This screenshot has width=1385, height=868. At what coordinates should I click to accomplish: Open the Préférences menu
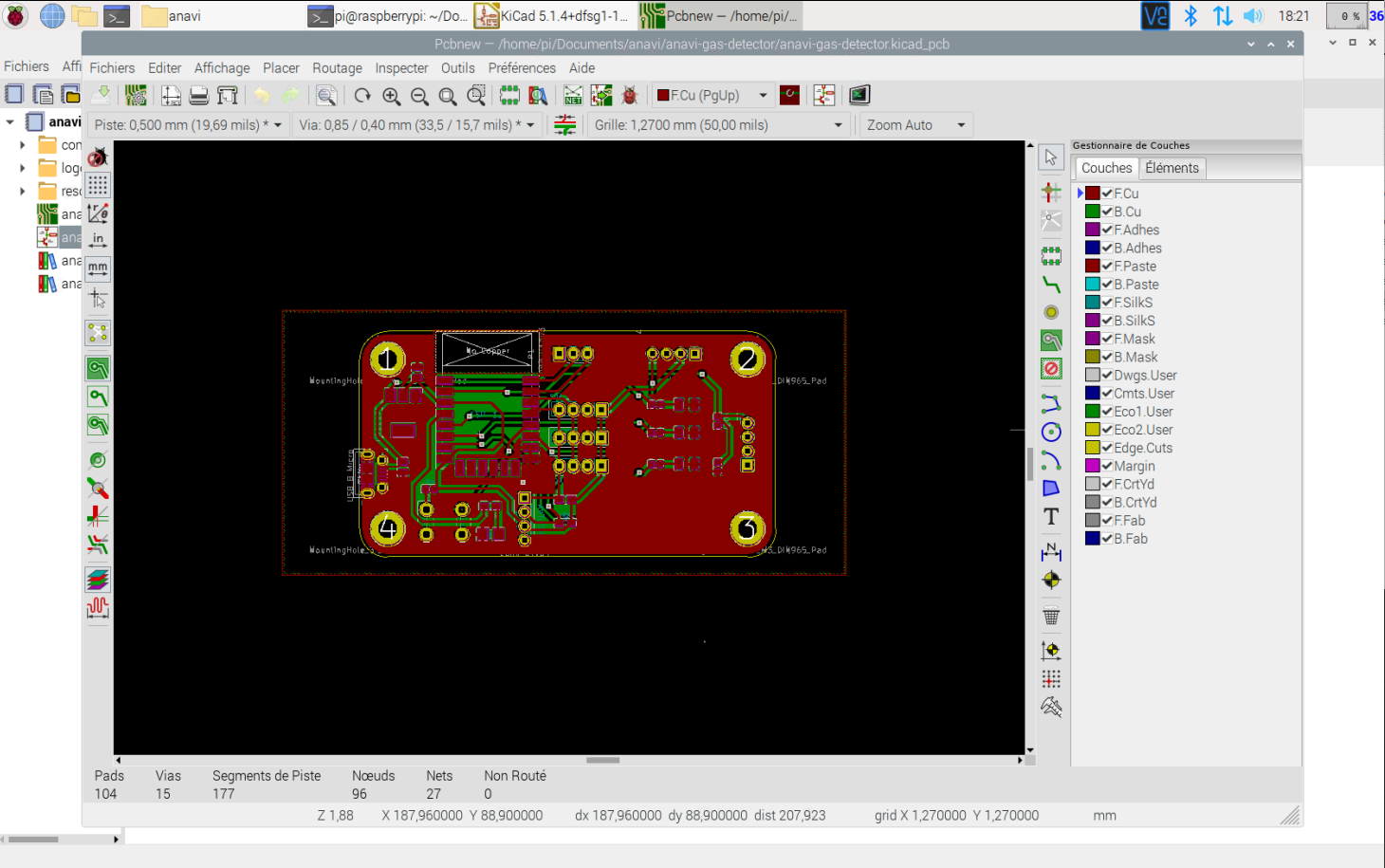tap(522, 68)
